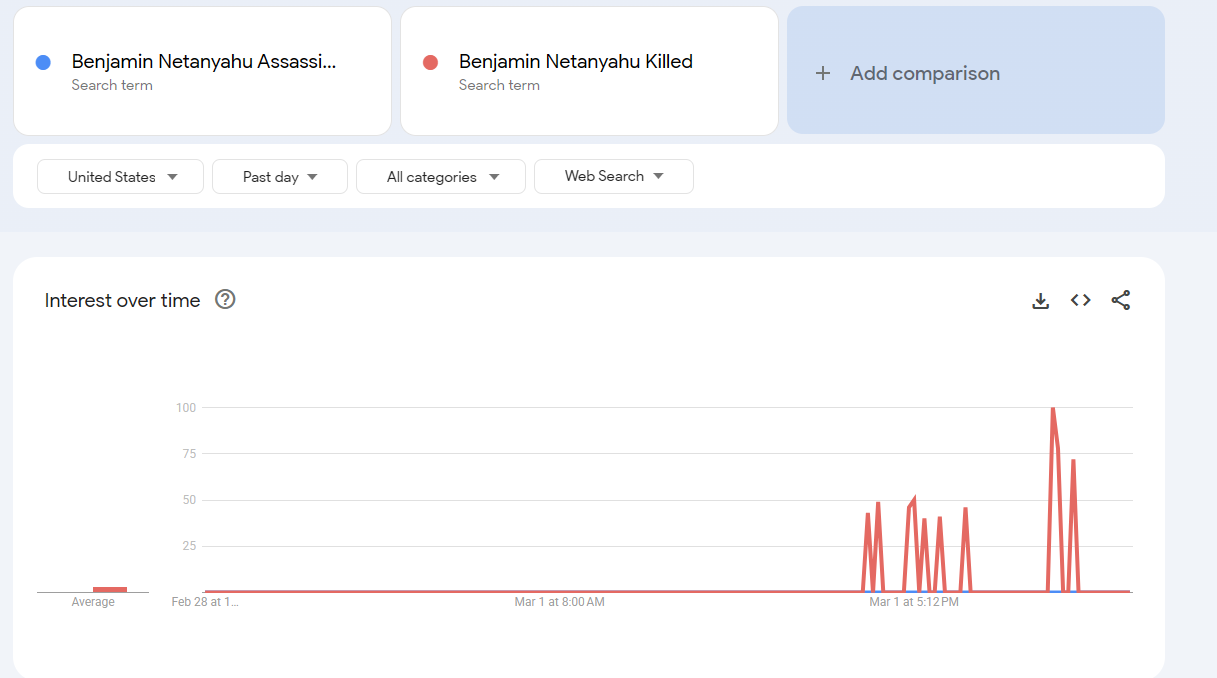Share the Interest over time chart
Viewport: 1217px width, 678px height.
(1121, 300)
